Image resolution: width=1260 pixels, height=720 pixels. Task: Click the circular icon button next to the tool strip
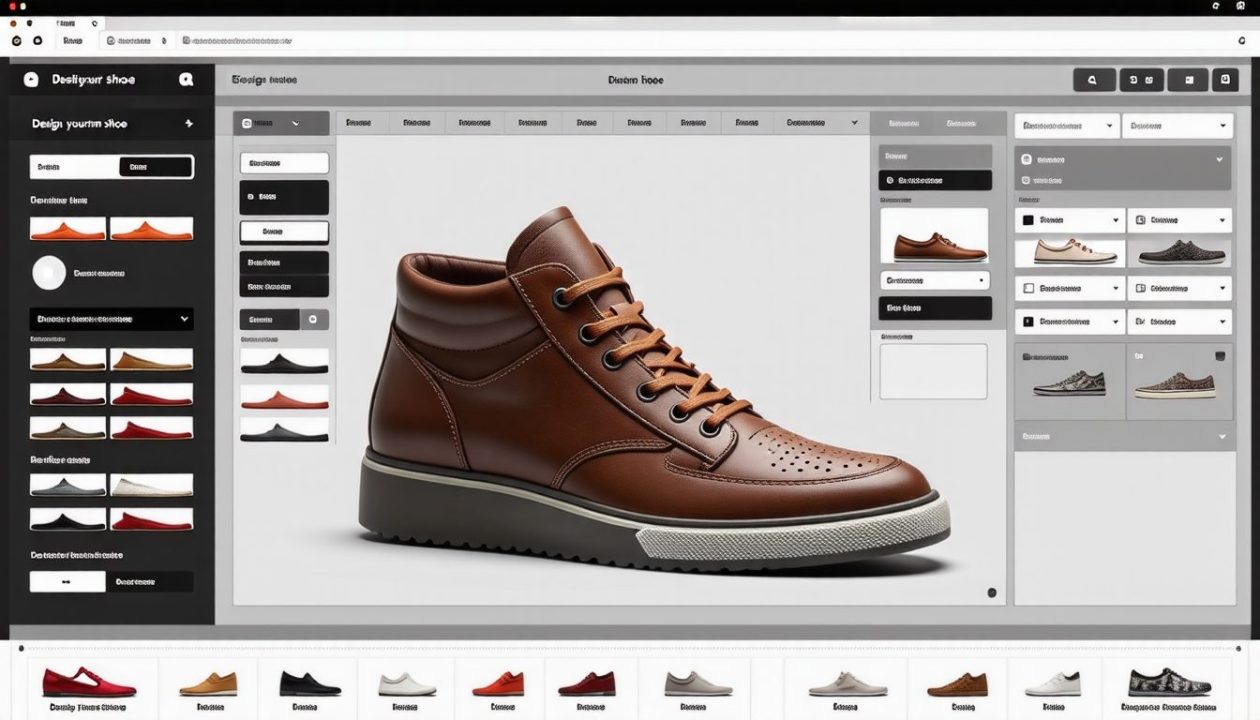click(x=314, y=319)
